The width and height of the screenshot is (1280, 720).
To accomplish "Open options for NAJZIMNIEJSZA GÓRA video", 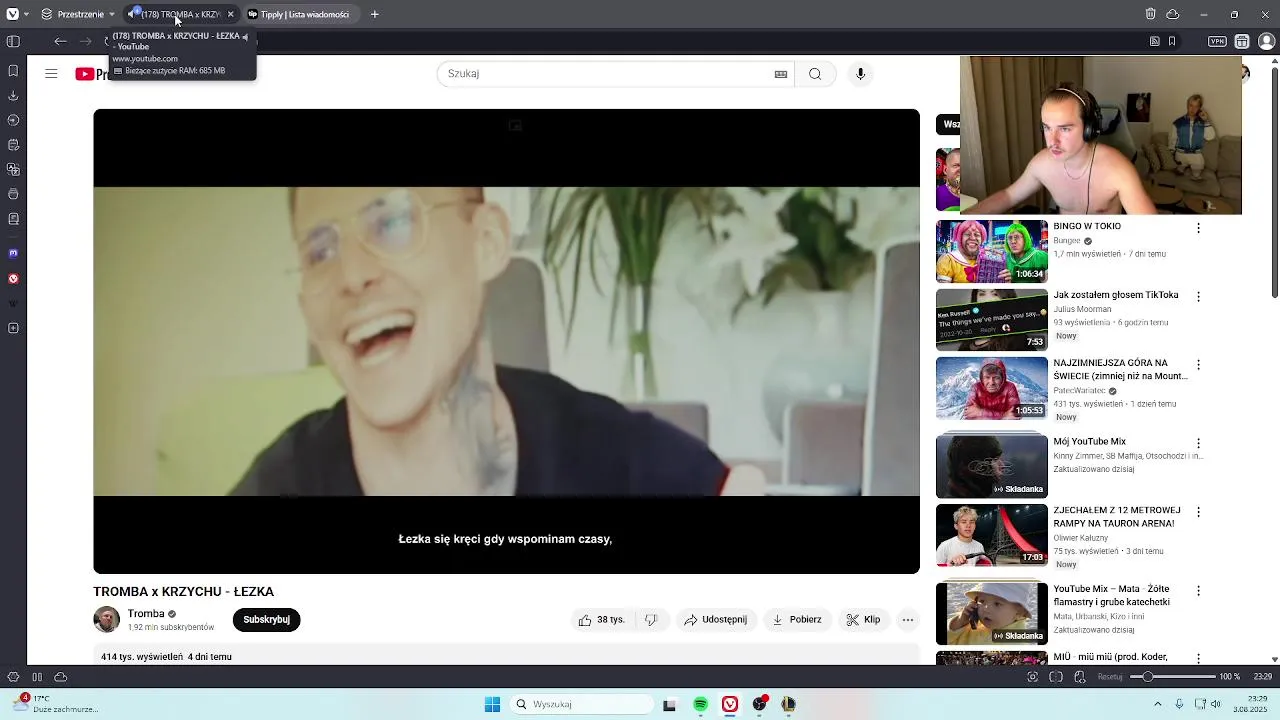I will [x=1198, y=365].
